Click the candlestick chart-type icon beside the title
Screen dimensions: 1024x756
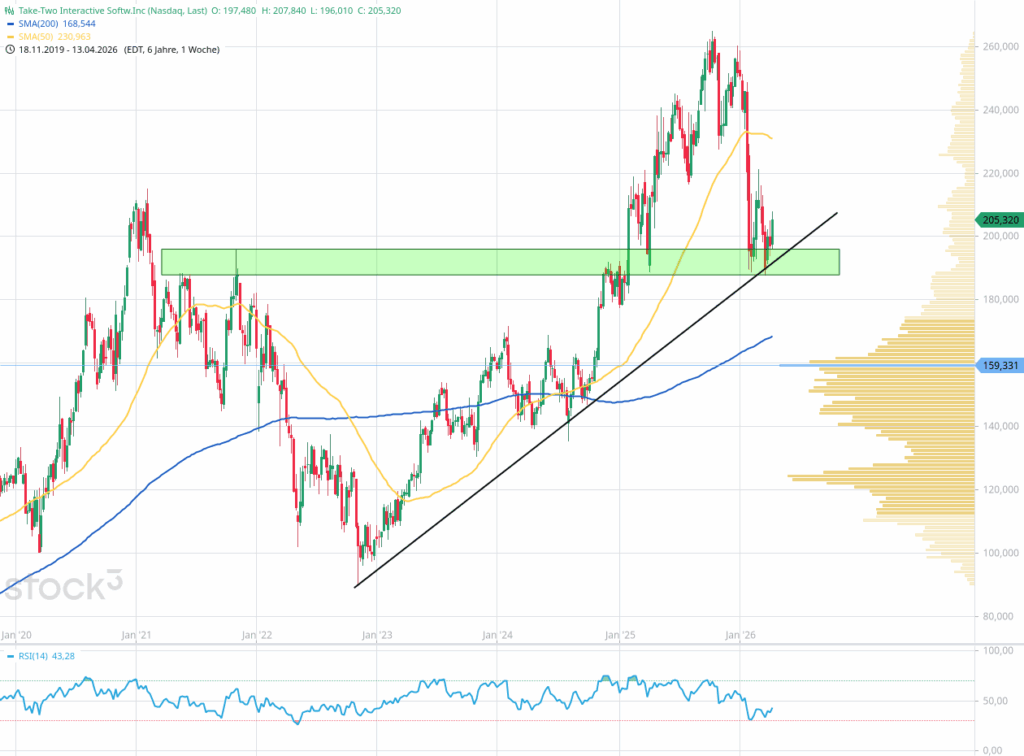(x=10, y=10)
